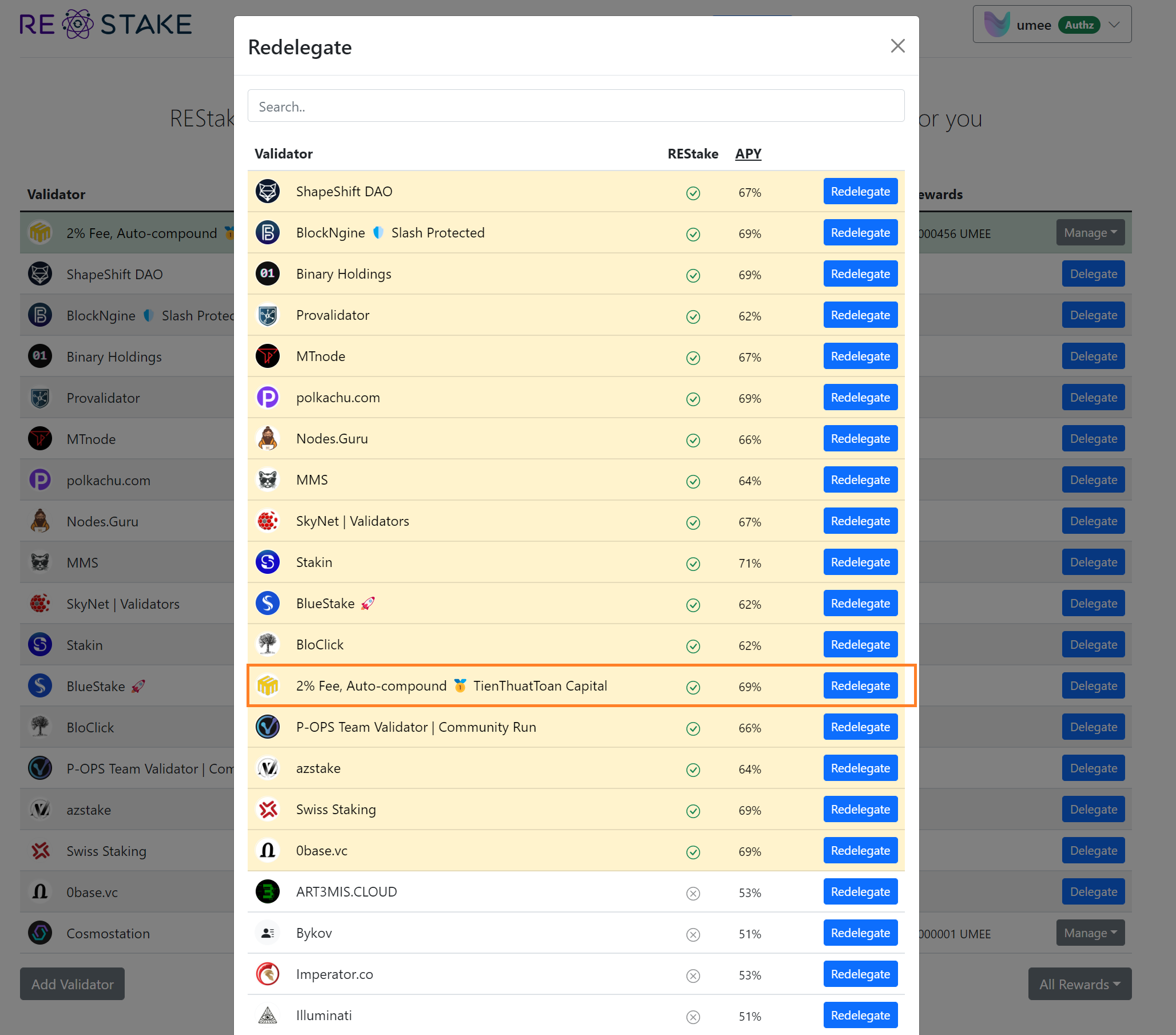
Task: Open the Manage dropdown for Cosmostation
Action: tap(1090, 933)
